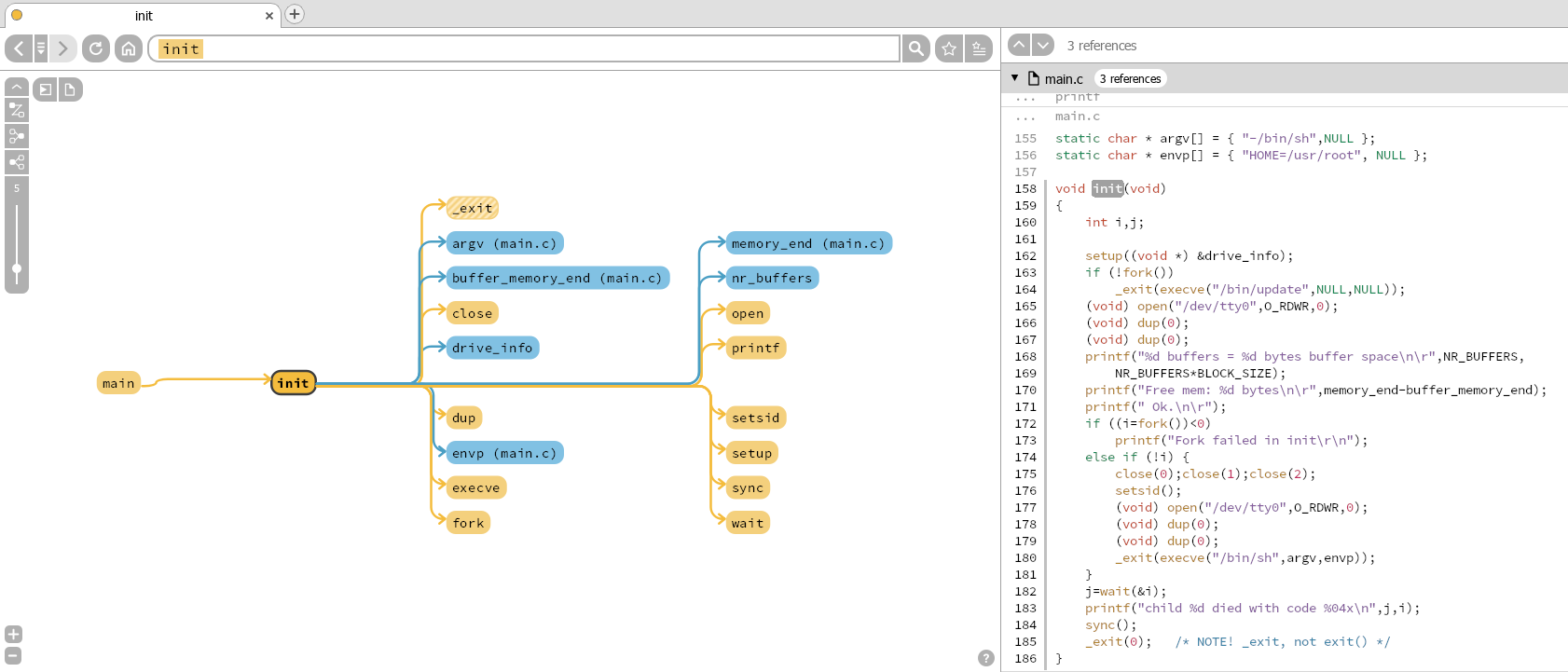Zoom in the graph with plus
This screenshot has width=1568, height=672.
14,634
